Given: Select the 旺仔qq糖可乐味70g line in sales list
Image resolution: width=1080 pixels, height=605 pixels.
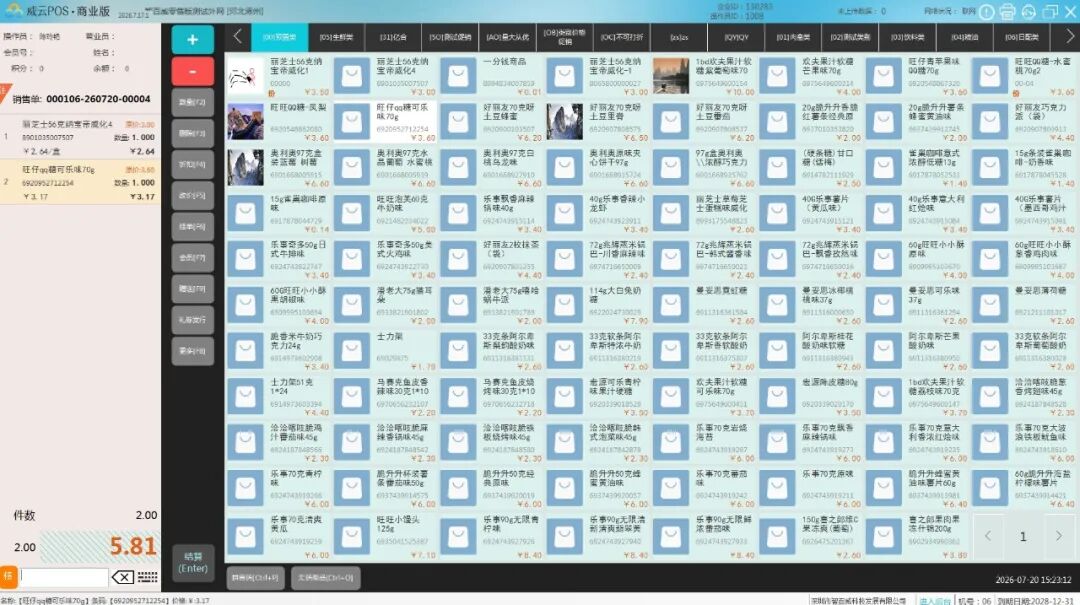Looking at the screenshot, I should coord(80,183).
